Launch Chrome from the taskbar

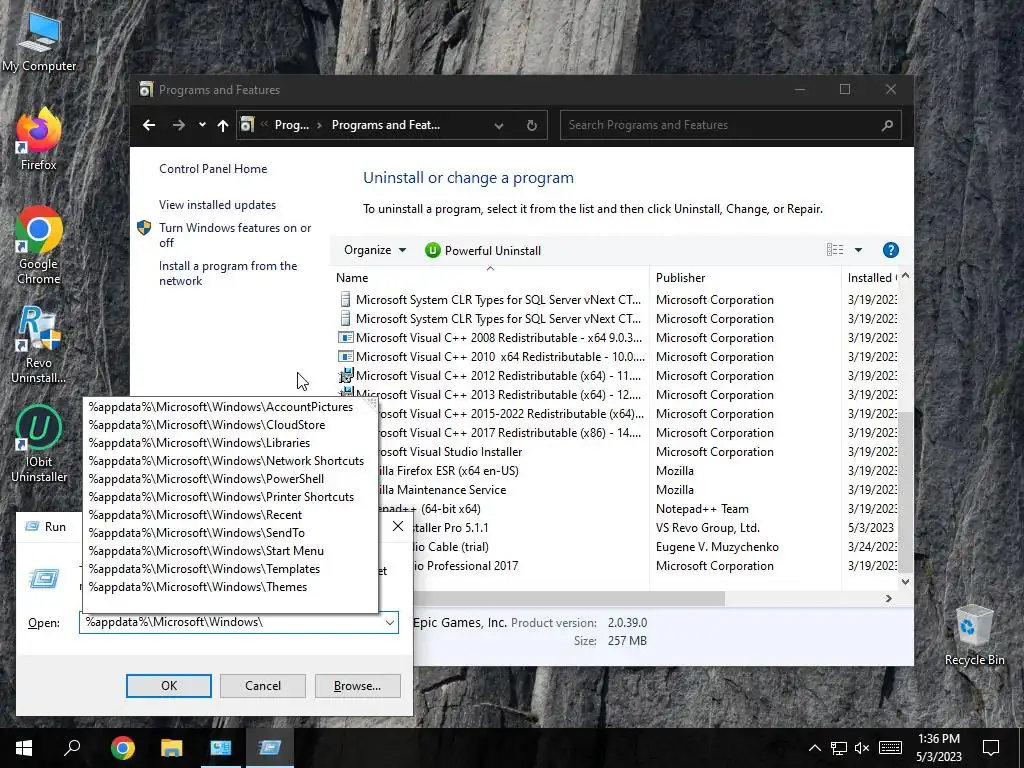click(x=122, y=748)
